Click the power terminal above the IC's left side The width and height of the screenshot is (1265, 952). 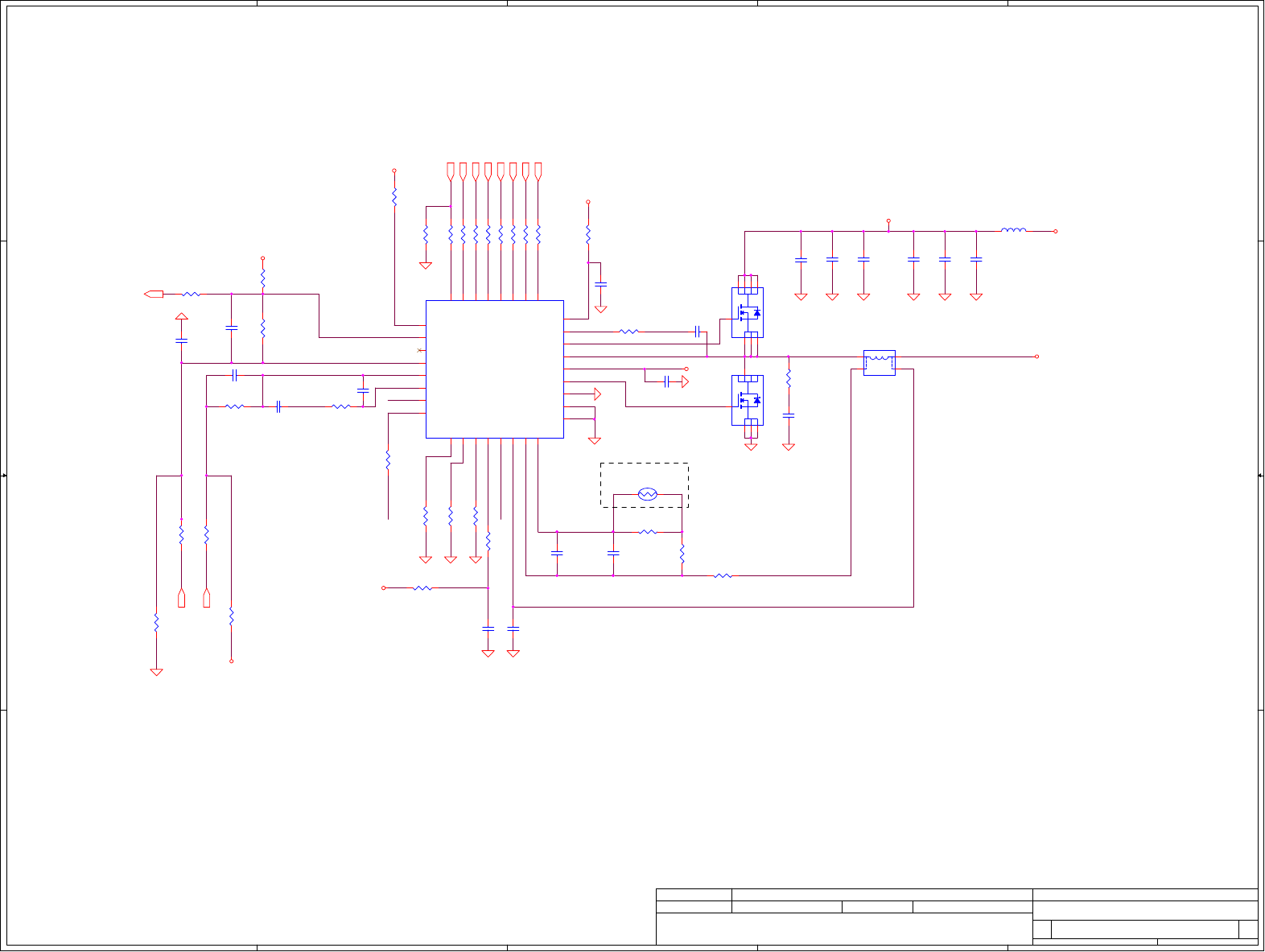tap(394, 171)
